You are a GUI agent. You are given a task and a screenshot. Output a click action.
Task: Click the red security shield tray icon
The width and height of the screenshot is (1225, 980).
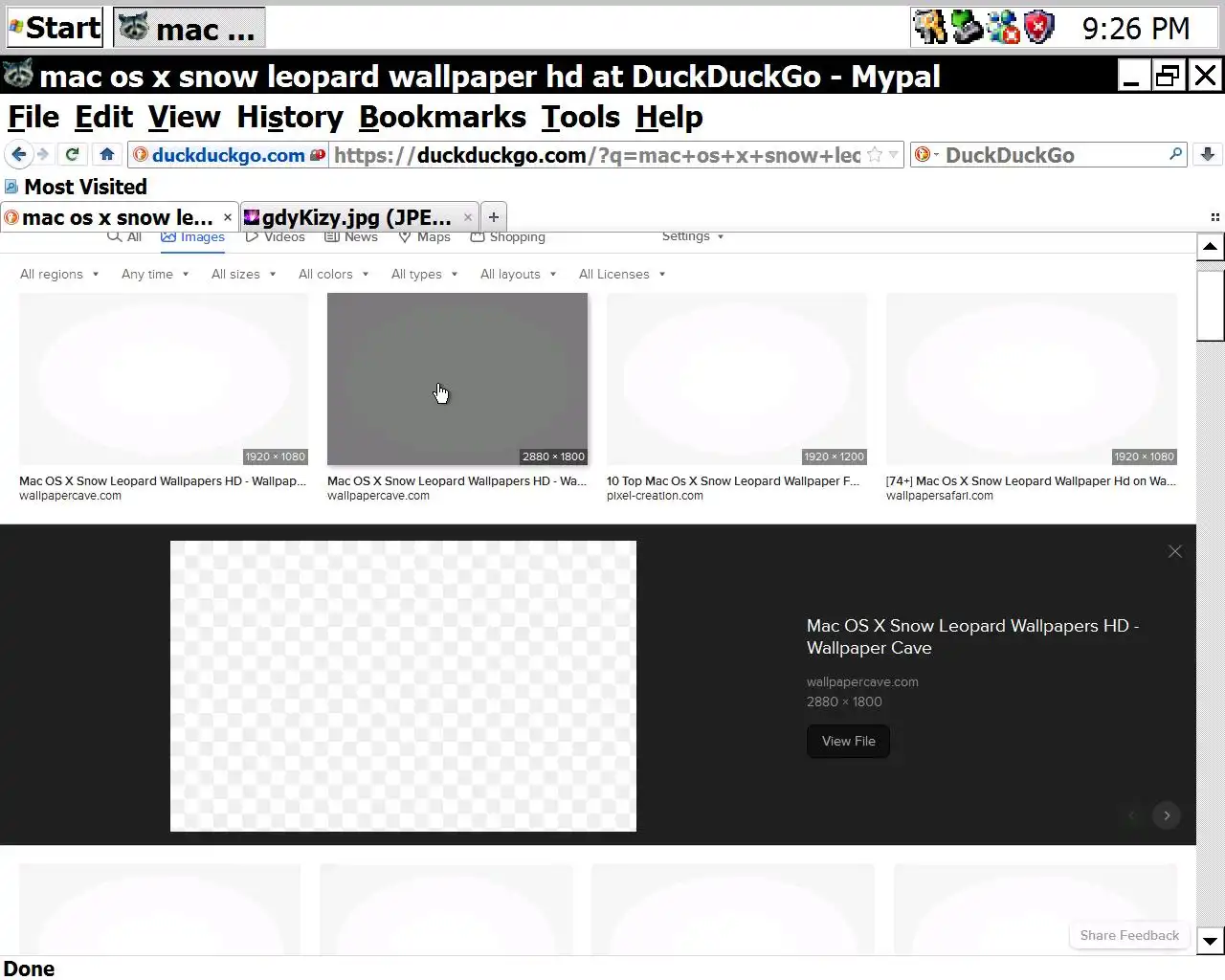pyautogui.click(x=1039, y=28)
